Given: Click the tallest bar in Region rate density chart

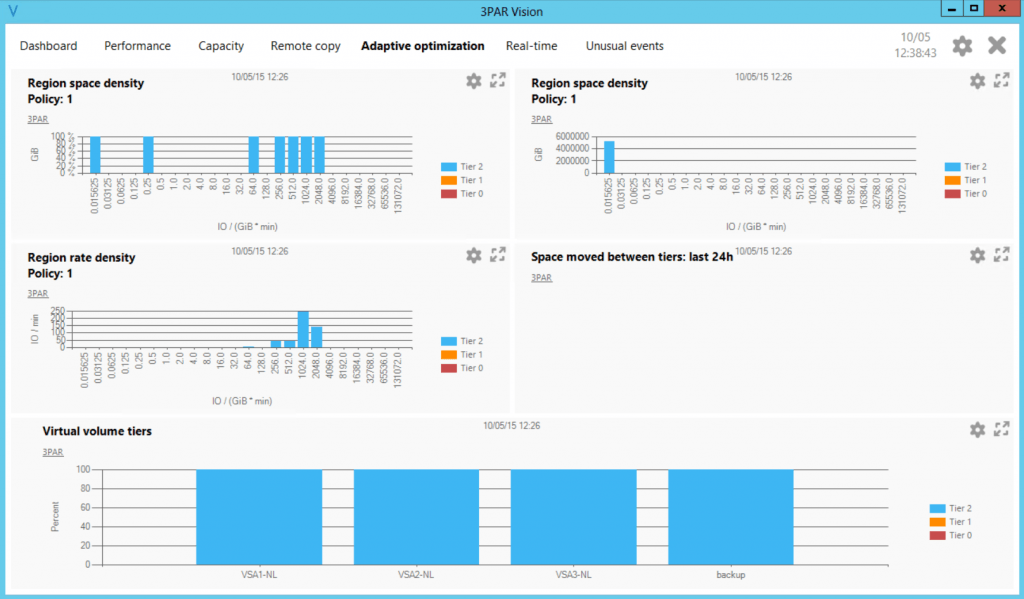Looking at the screenshot, I should pyautogui.click(x=303, y=329).
